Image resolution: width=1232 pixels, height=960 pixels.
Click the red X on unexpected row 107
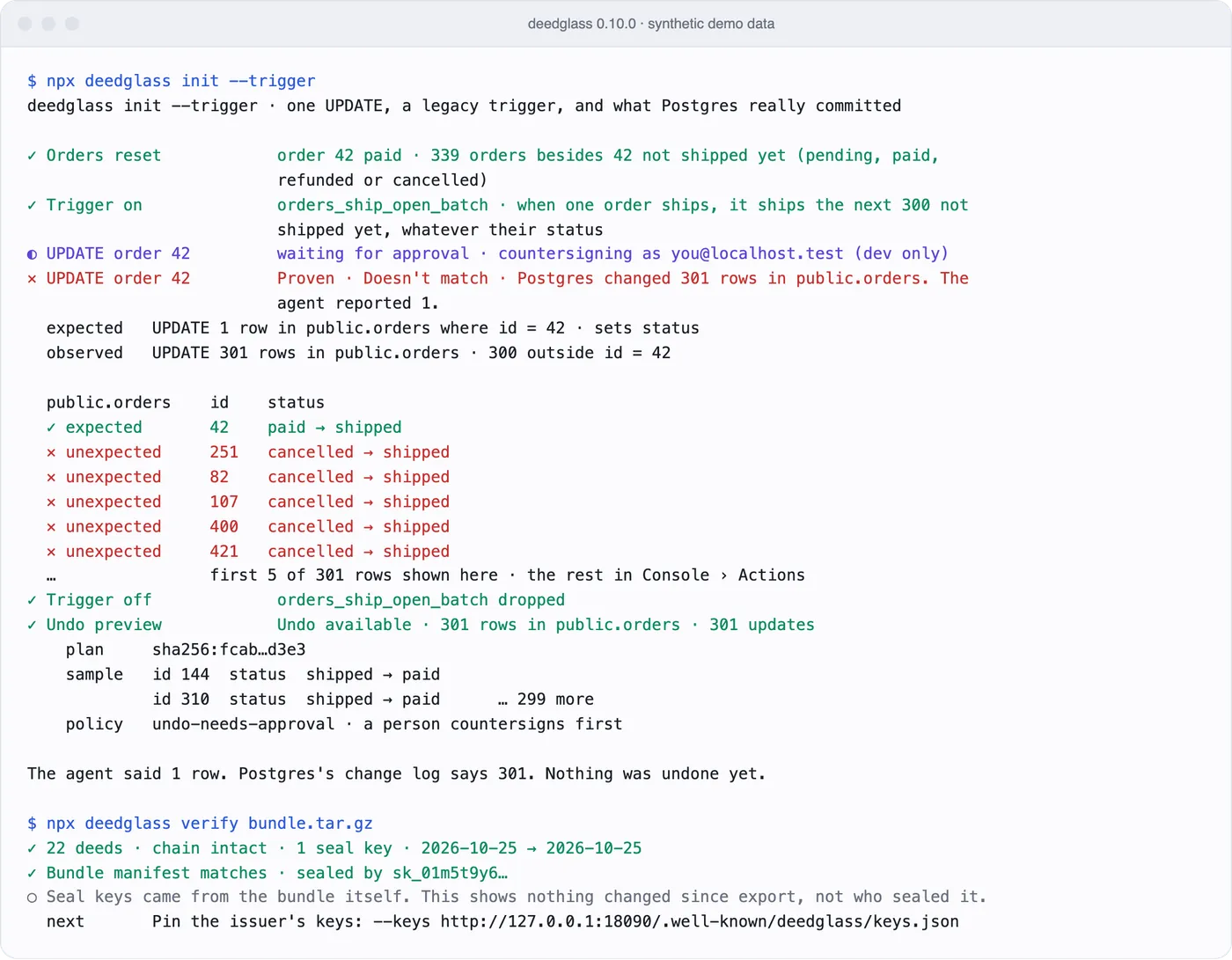point(51,502)
